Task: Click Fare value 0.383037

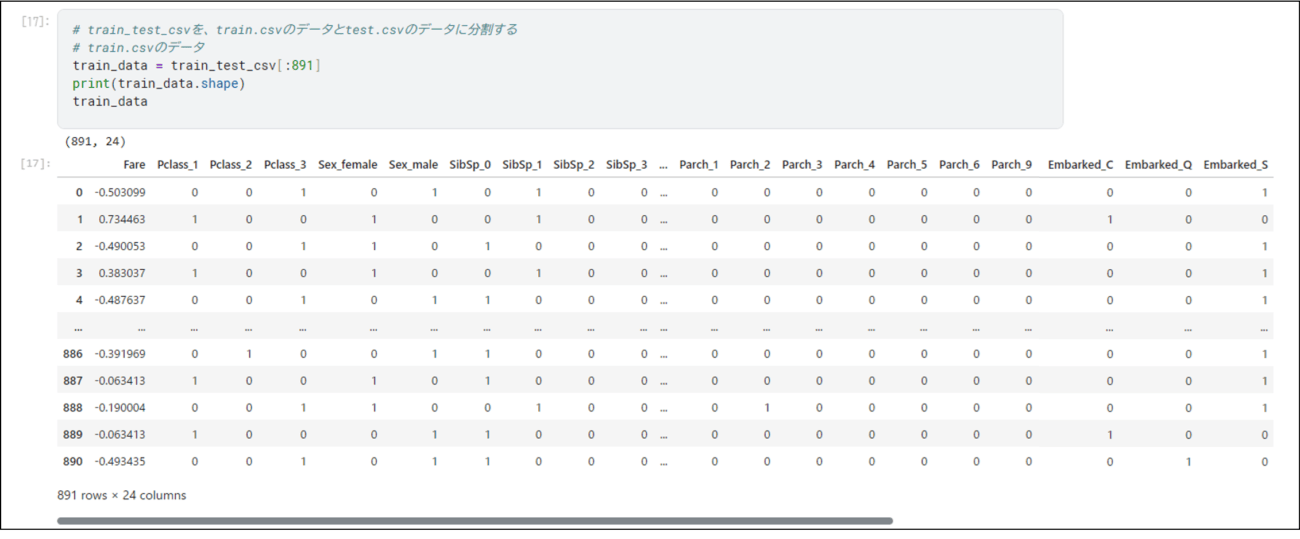Action: (122, 273)
